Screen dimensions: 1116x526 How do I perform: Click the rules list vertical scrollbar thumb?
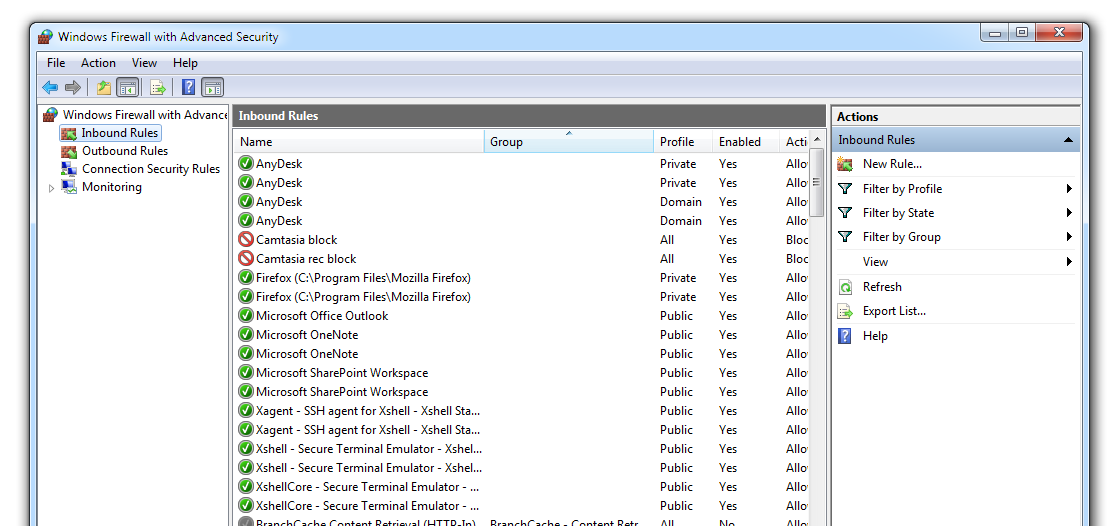(x=816, y=182)
